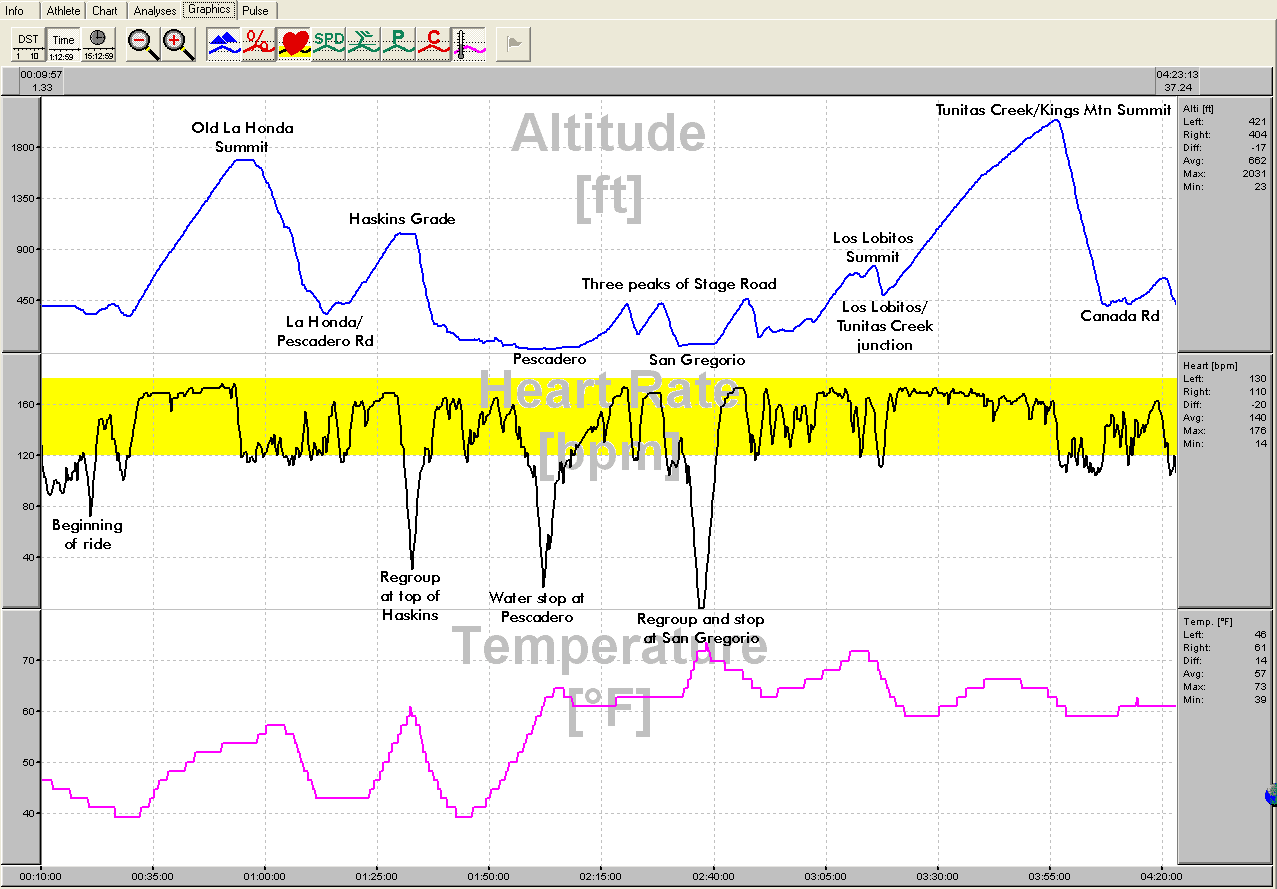The height and width of the screenshot is (889, 1277).
Task: Toggle the gradient percent graph icon
Action: tap(259, 44)
